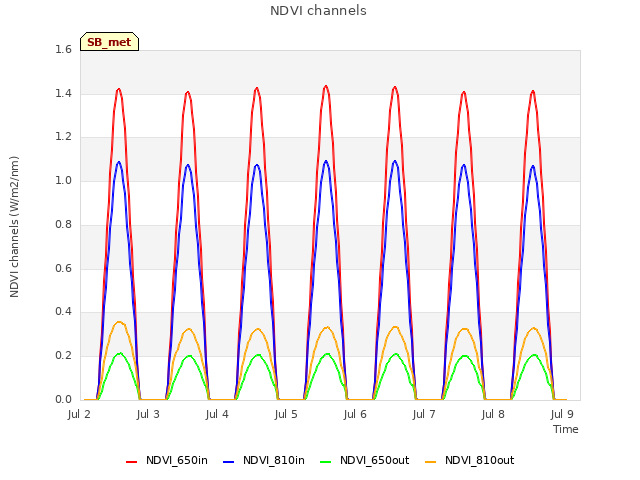Click the Jul 2 x-axis label
Viewport: 640px width, 480px height.
coord(79,414)
